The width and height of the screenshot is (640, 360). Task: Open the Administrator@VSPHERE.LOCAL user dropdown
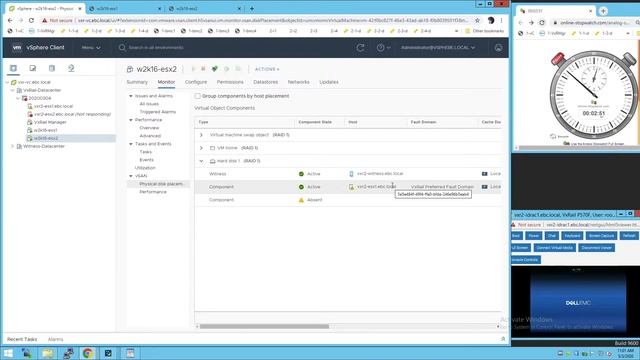[438, 48]
